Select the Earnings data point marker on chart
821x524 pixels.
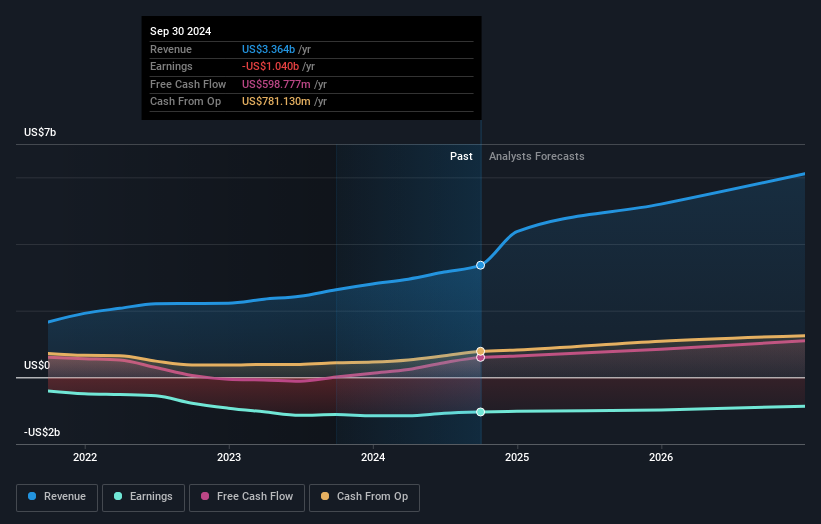coord(480,412)
